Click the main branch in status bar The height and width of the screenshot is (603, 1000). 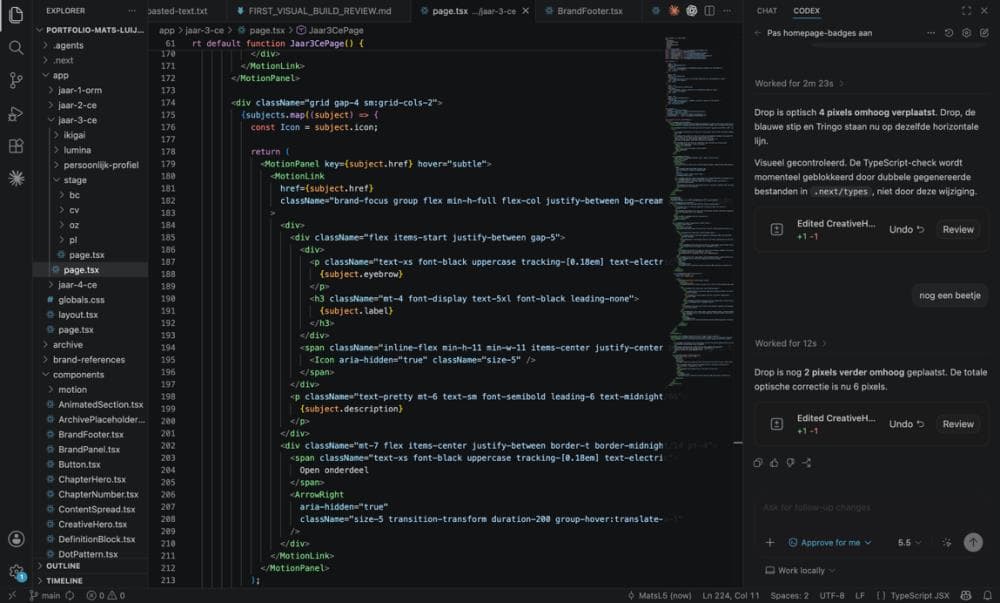(45, 595)
